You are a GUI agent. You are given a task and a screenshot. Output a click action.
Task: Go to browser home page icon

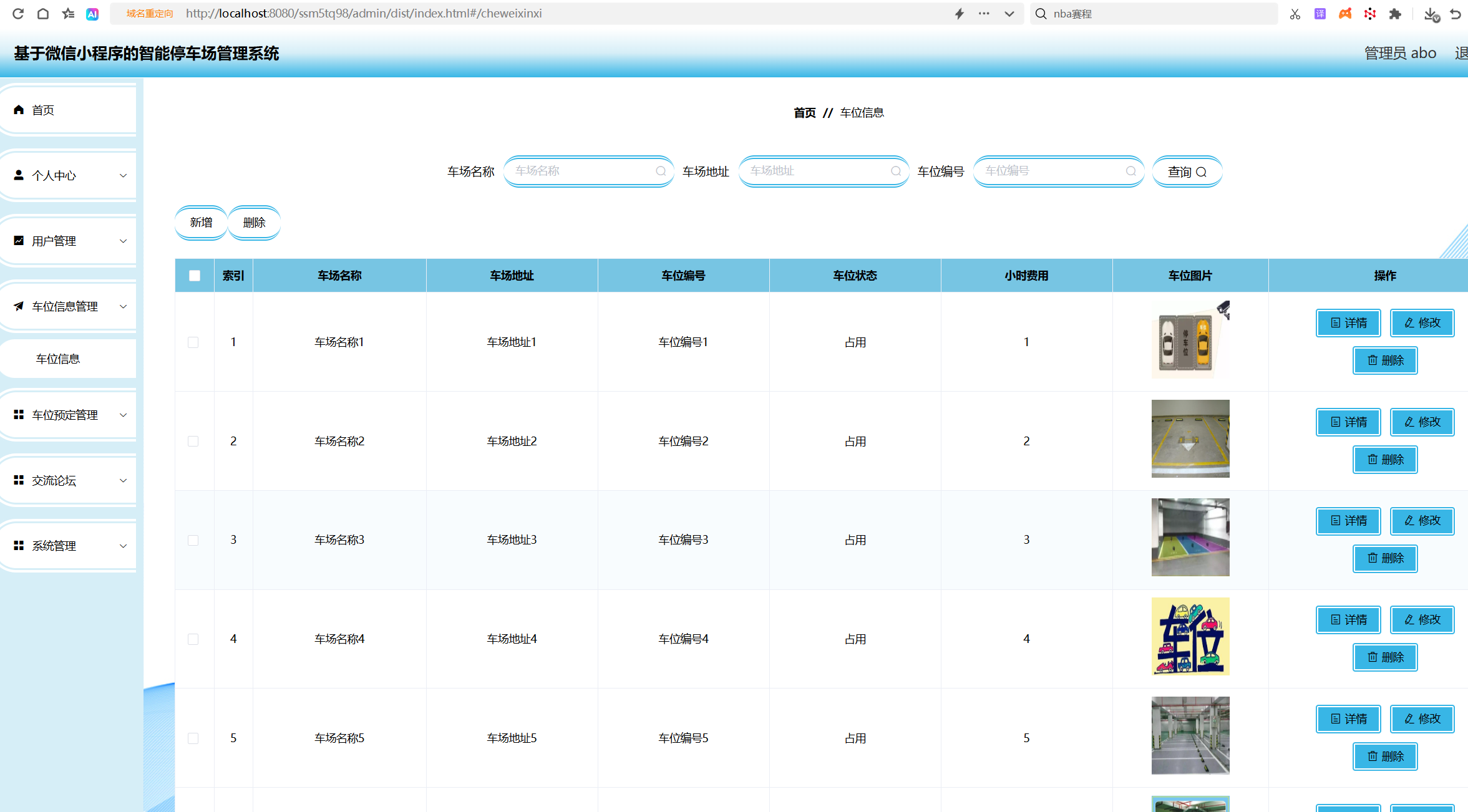click(42, 14)
